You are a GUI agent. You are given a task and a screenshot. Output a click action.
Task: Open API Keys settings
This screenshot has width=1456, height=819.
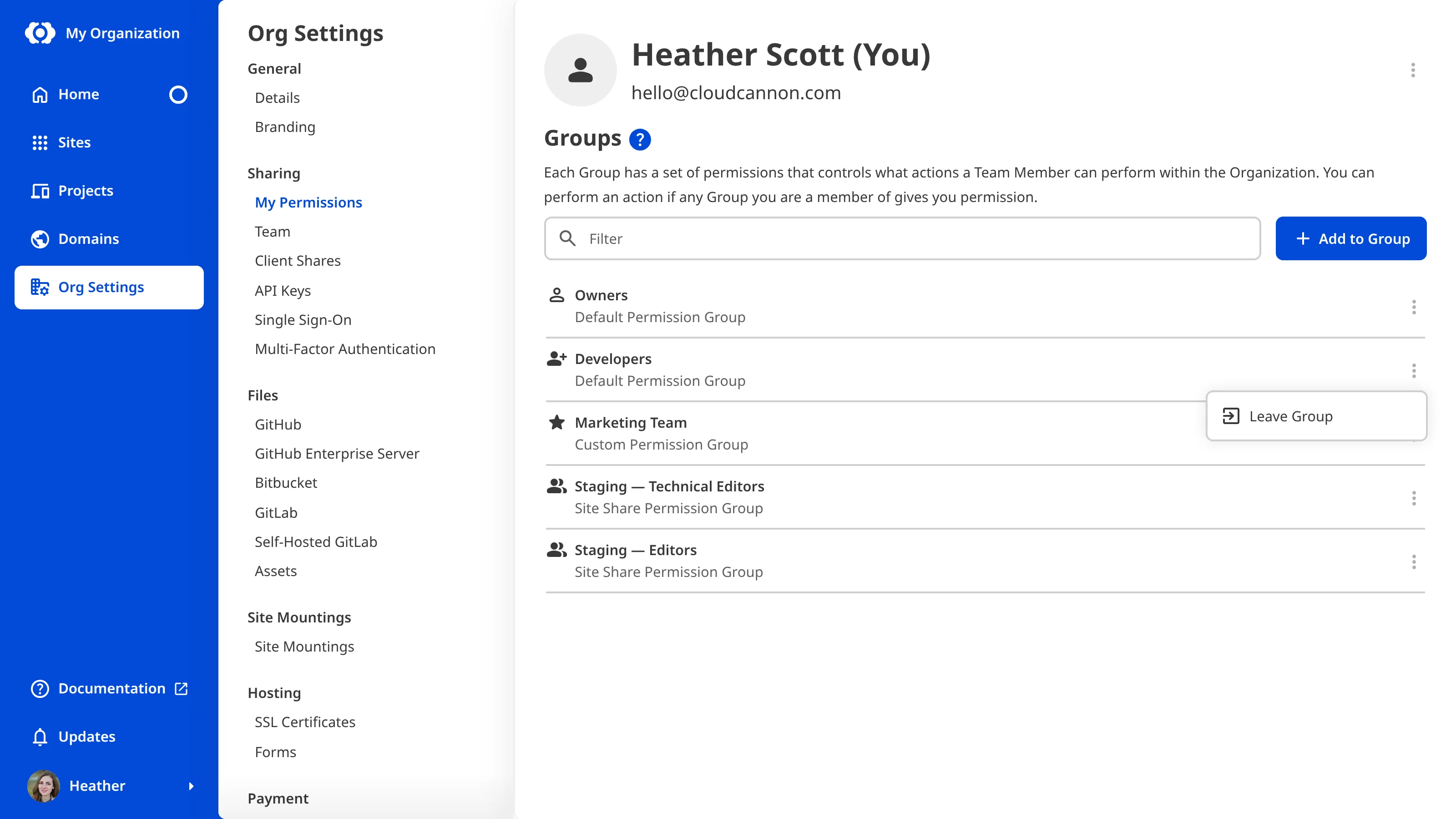(283, 291)
